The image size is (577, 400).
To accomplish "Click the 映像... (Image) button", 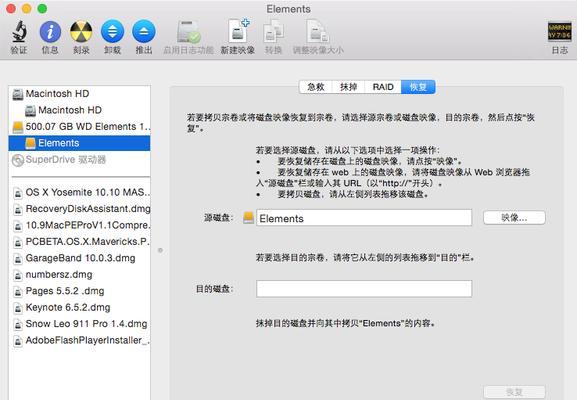I will tap(514, 217).
